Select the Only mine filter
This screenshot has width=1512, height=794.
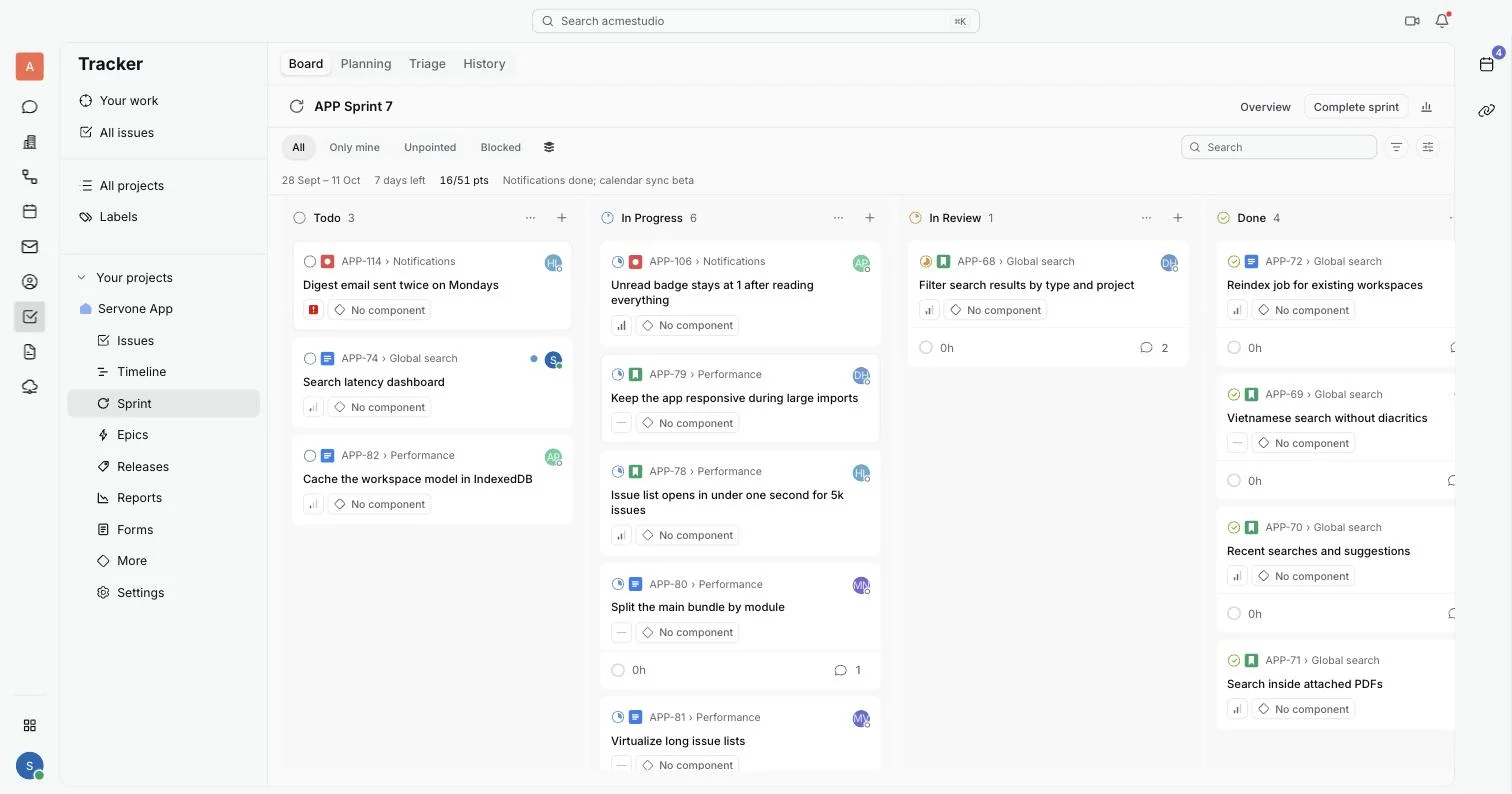tap(354, 147)
